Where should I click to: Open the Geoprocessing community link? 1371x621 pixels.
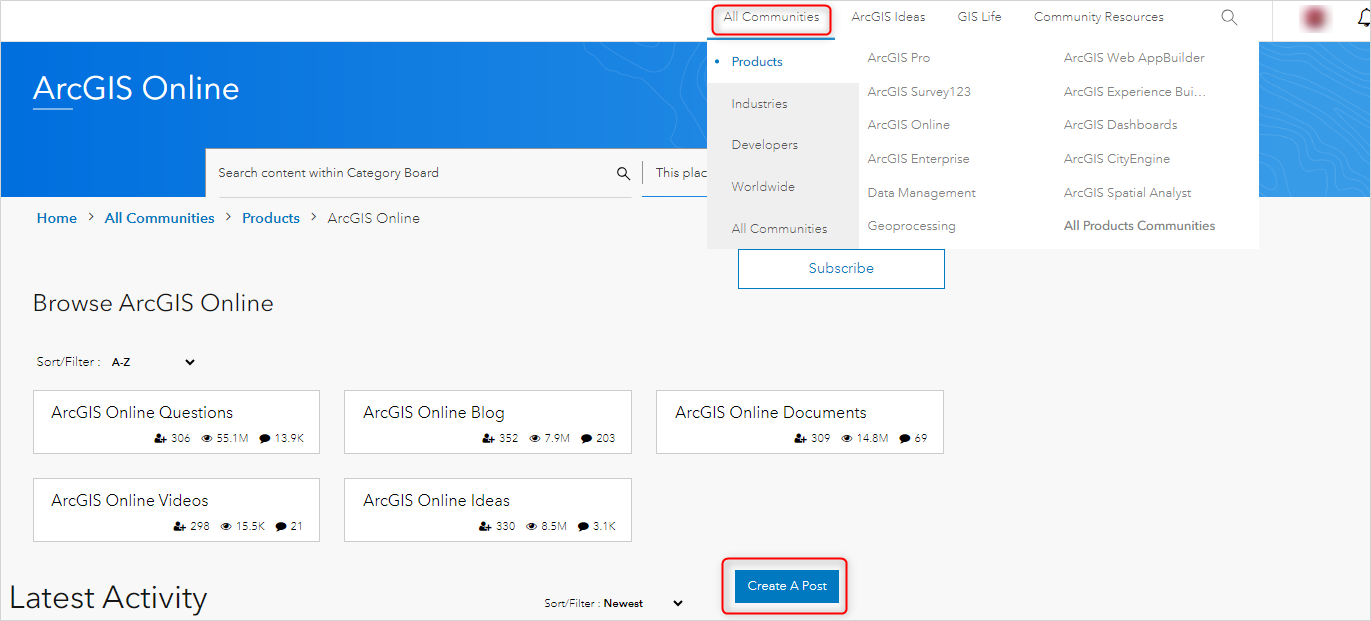click(911, 226)
